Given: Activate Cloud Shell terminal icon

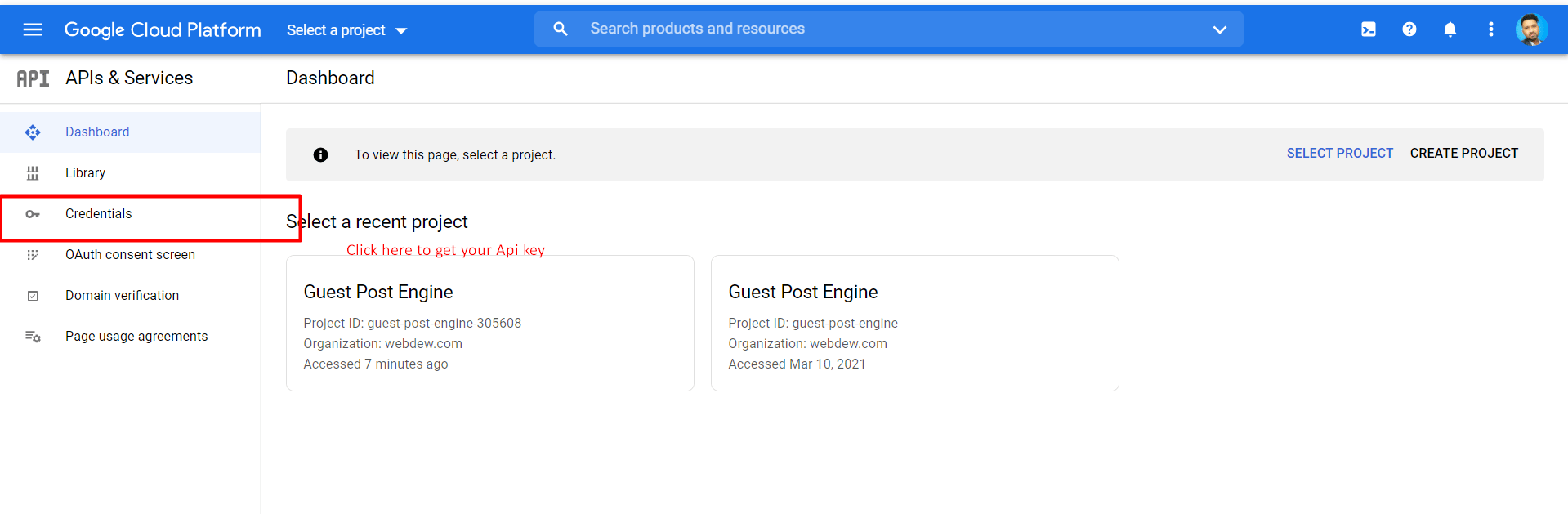Looking at the screenshot, I should tap(1368, 29).
